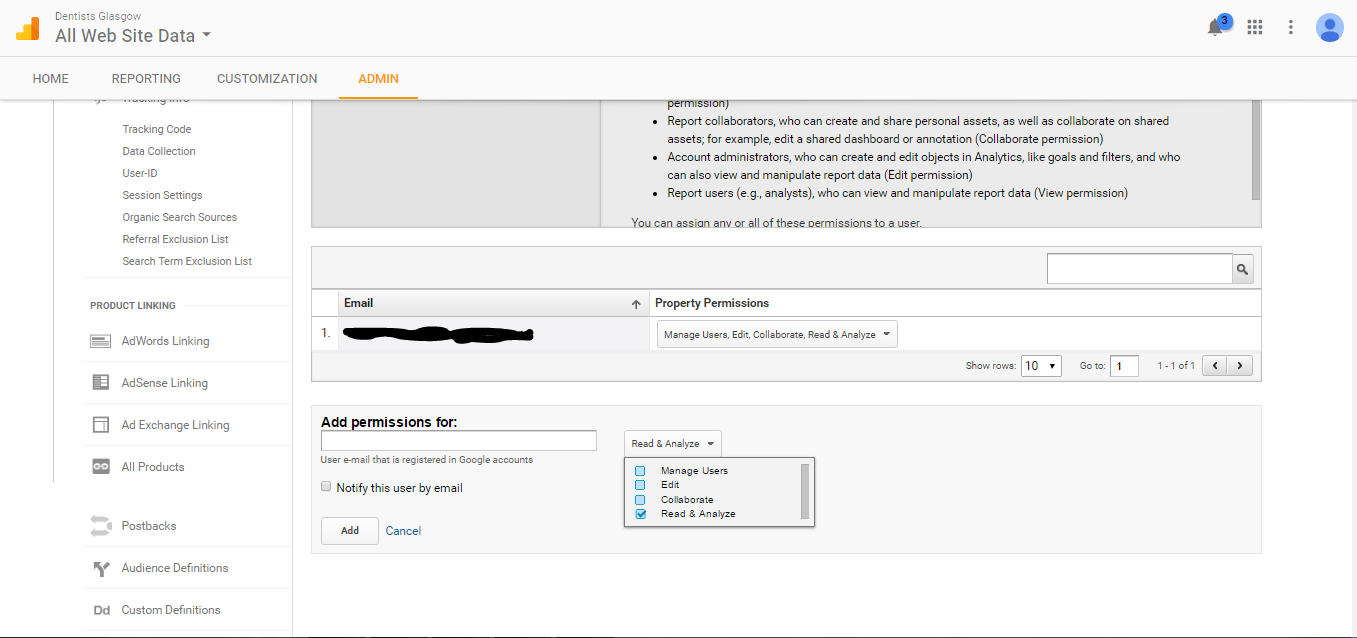This screenshot has width=1357, height=638.
Task: Select the ADMIN tab
Action: pyautogui.click(x=378, y=79)
